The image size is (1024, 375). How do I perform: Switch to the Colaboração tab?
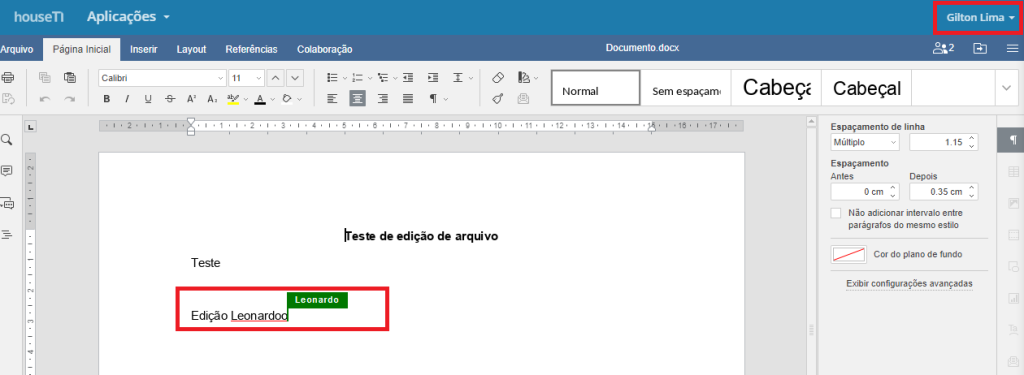[x=325, y=49]
